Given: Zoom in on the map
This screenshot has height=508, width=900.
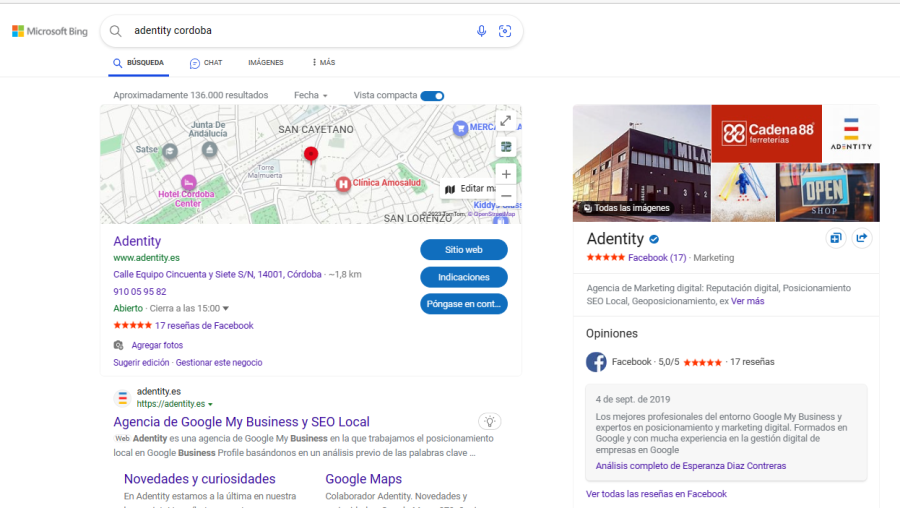Looking at the screenshot, I should tap(506, 174).
